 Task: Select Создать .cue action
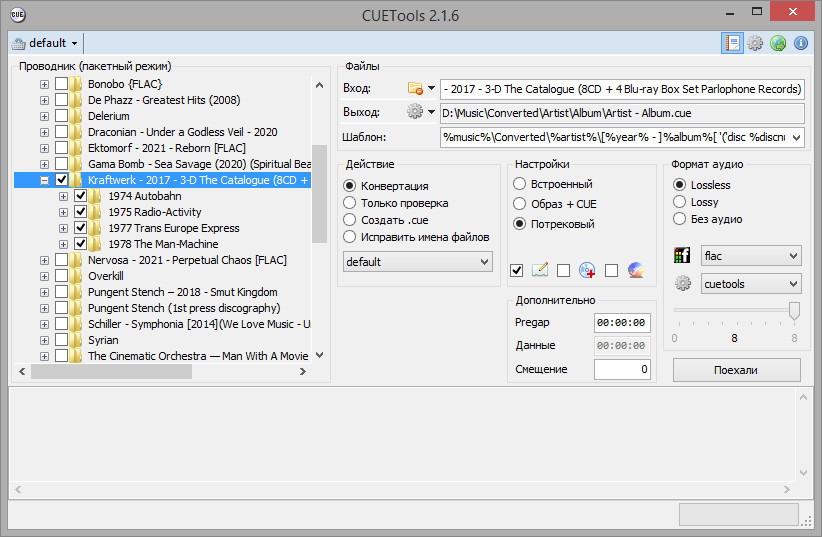point(350,220)
